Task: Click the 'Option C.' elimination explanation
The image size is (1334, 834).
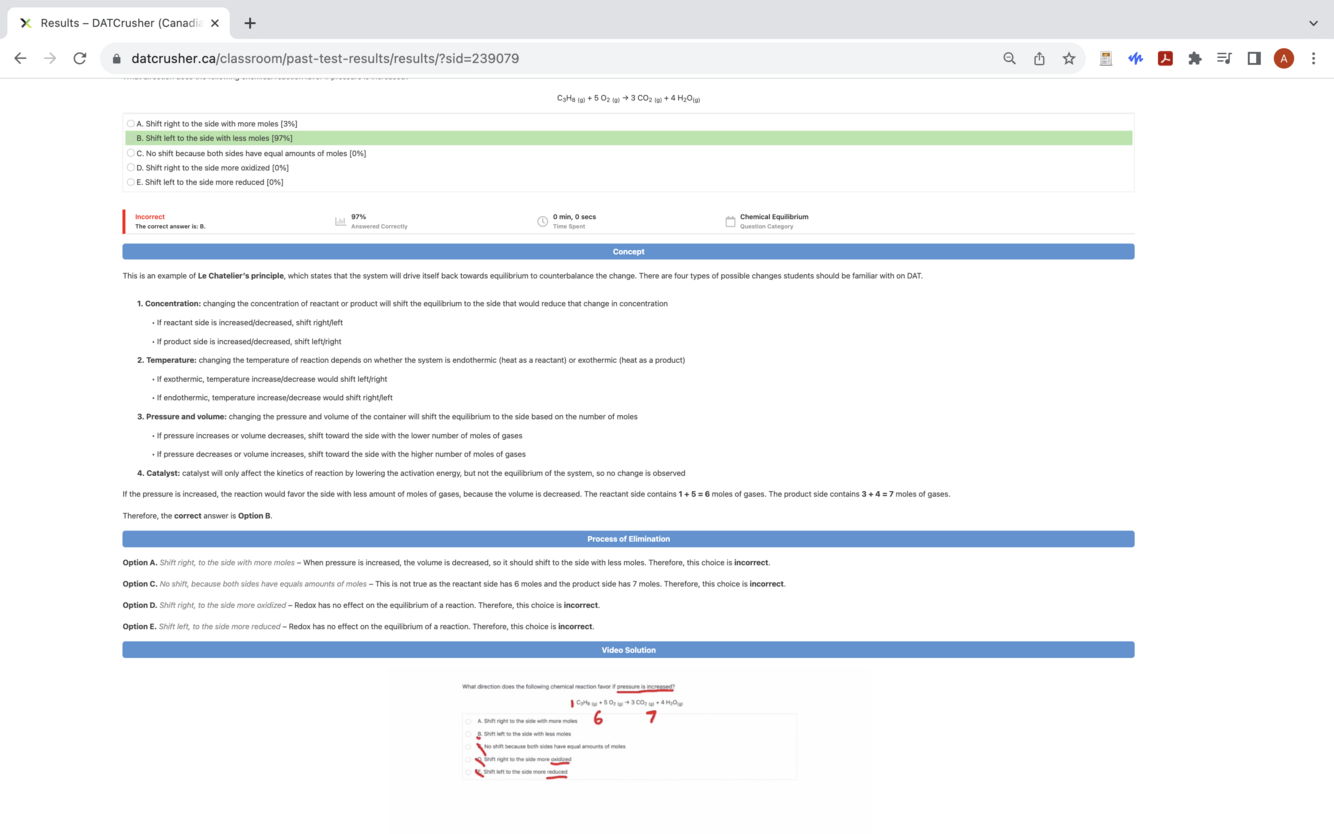Action: tap(454, 584)
